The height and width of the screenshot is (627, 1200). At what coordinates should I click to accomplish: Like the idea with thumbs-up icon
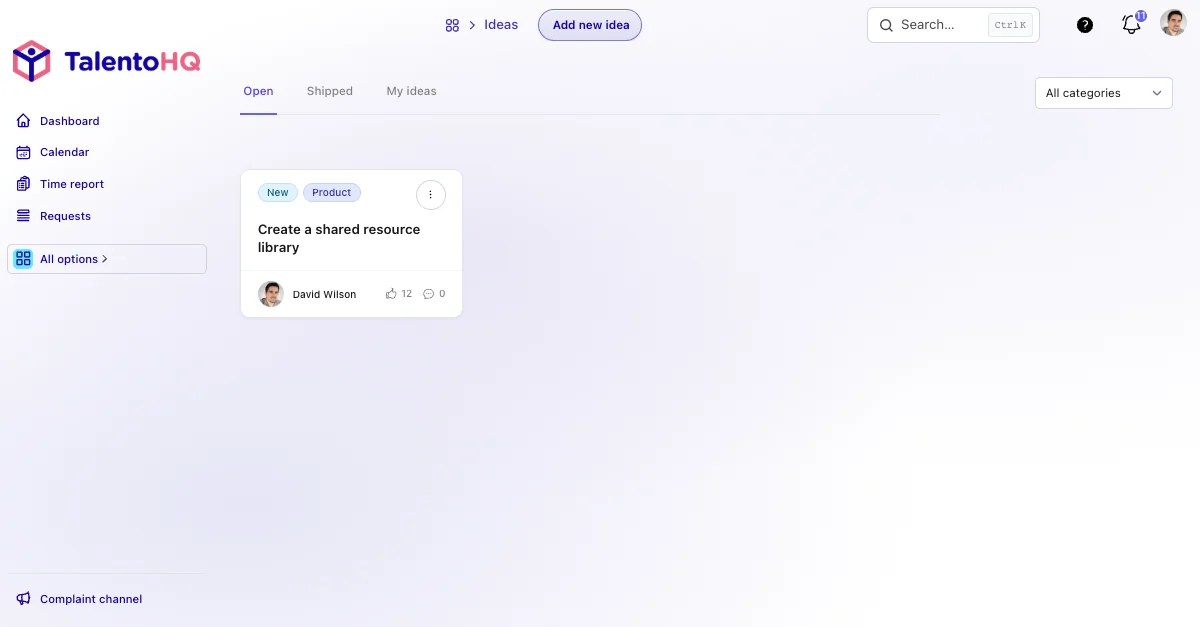[391, 294]
